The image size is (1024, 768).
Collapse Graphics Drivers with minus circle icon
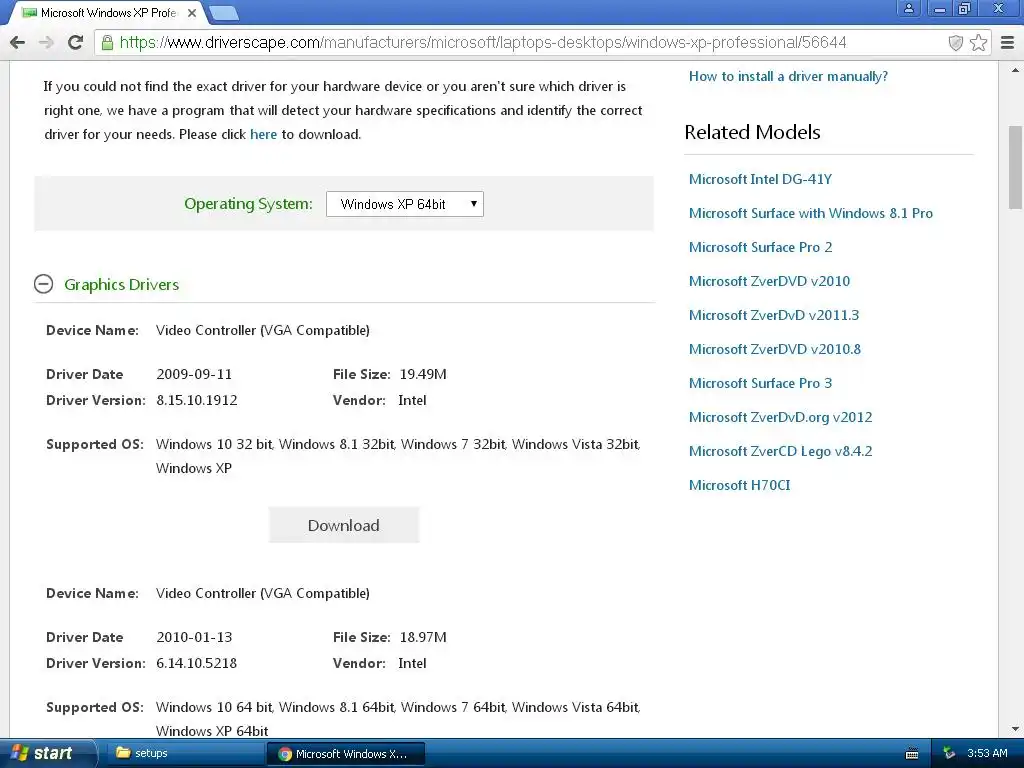coord(44,284)
